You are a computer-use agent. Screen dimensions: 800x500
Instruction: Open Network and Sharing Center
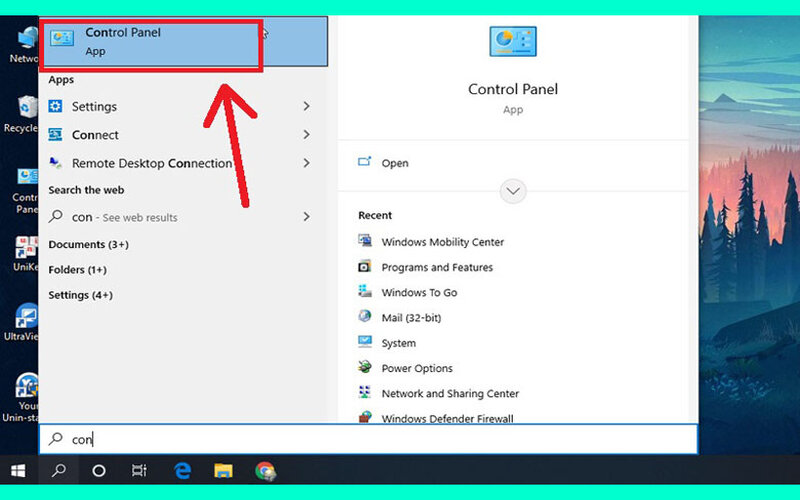pos(449,394)
